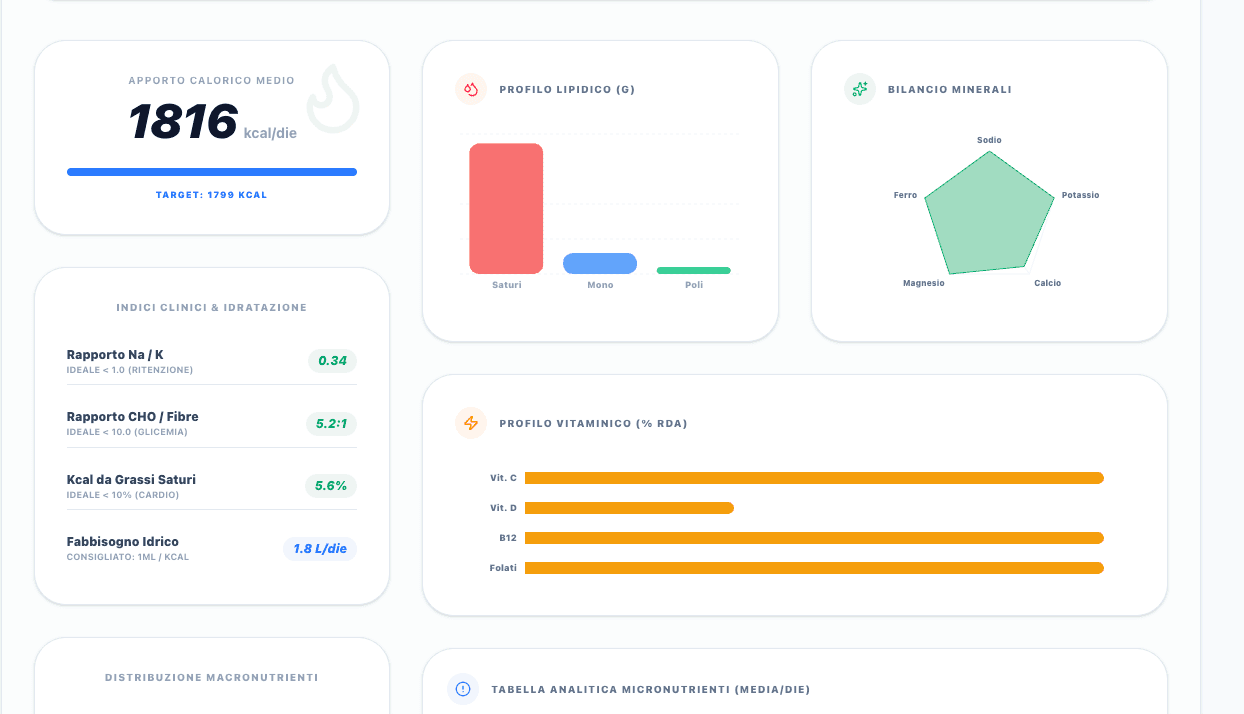This screenshot has width=1244, height=714.
Task: Click the Vit. D orange bar
Action: tap(629, 508)
